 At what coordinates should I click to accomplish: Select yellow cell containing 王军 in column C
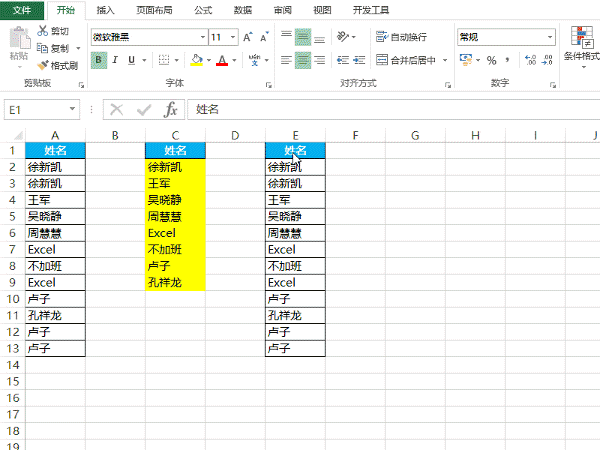[175, 184]
